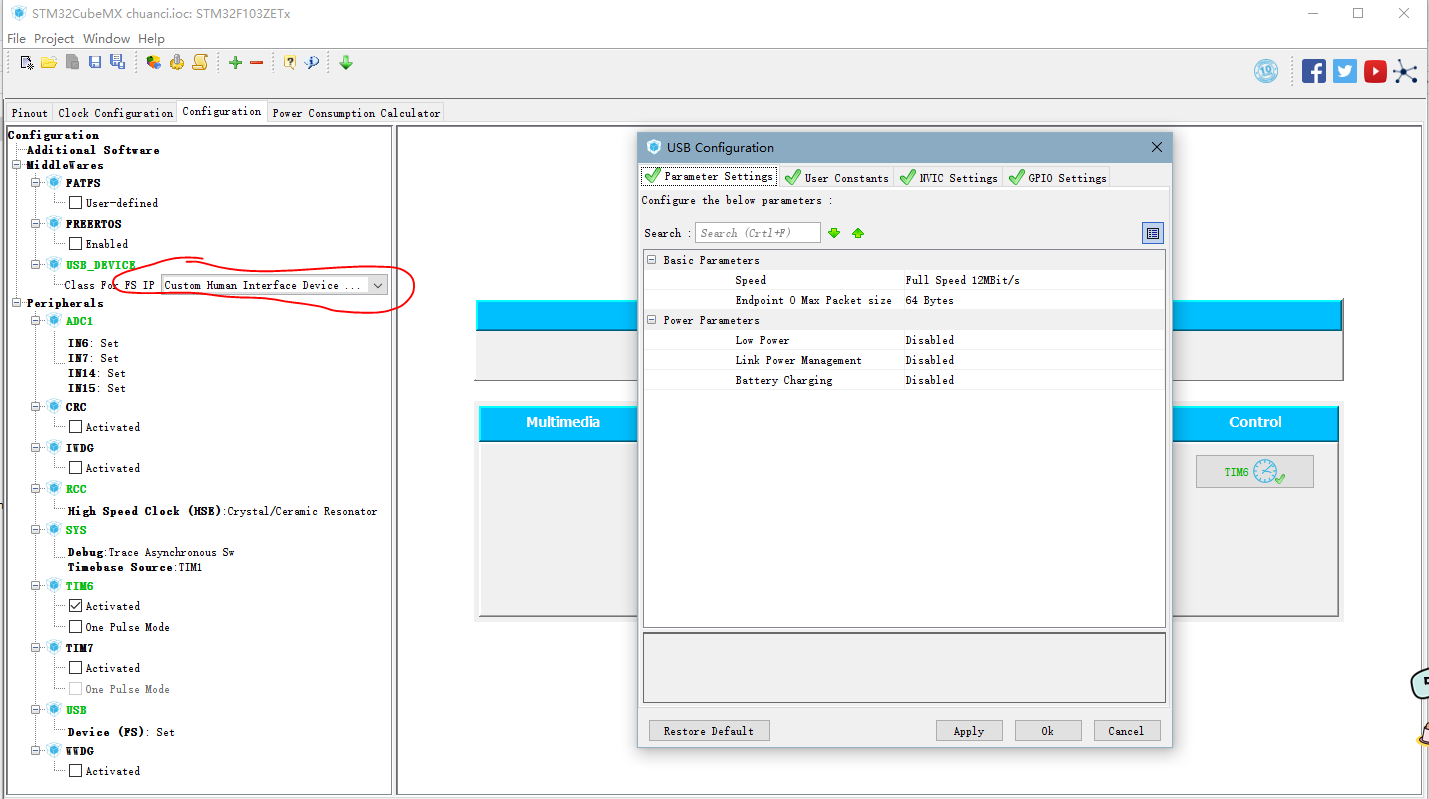Click the Save Project floppy icon
The height and width of the screenshot is (799, 1429).
coord(95,62)
